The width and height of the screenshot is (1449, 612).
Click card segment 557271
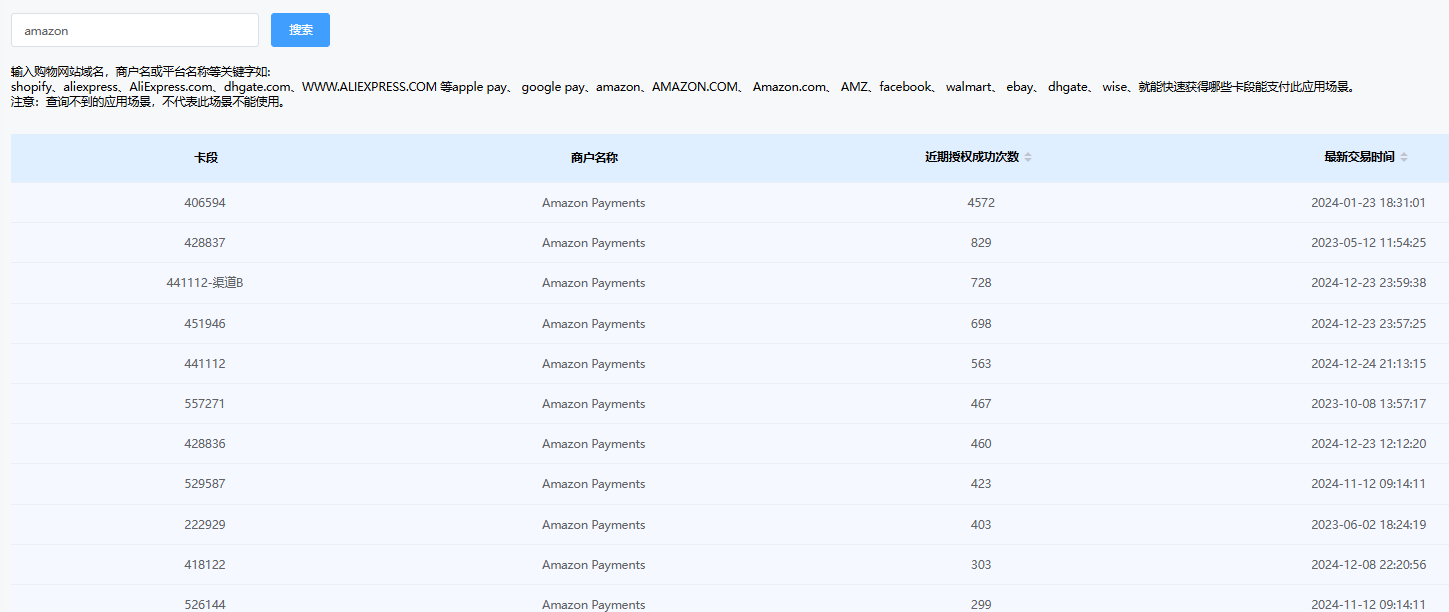(x=205, y=404)
